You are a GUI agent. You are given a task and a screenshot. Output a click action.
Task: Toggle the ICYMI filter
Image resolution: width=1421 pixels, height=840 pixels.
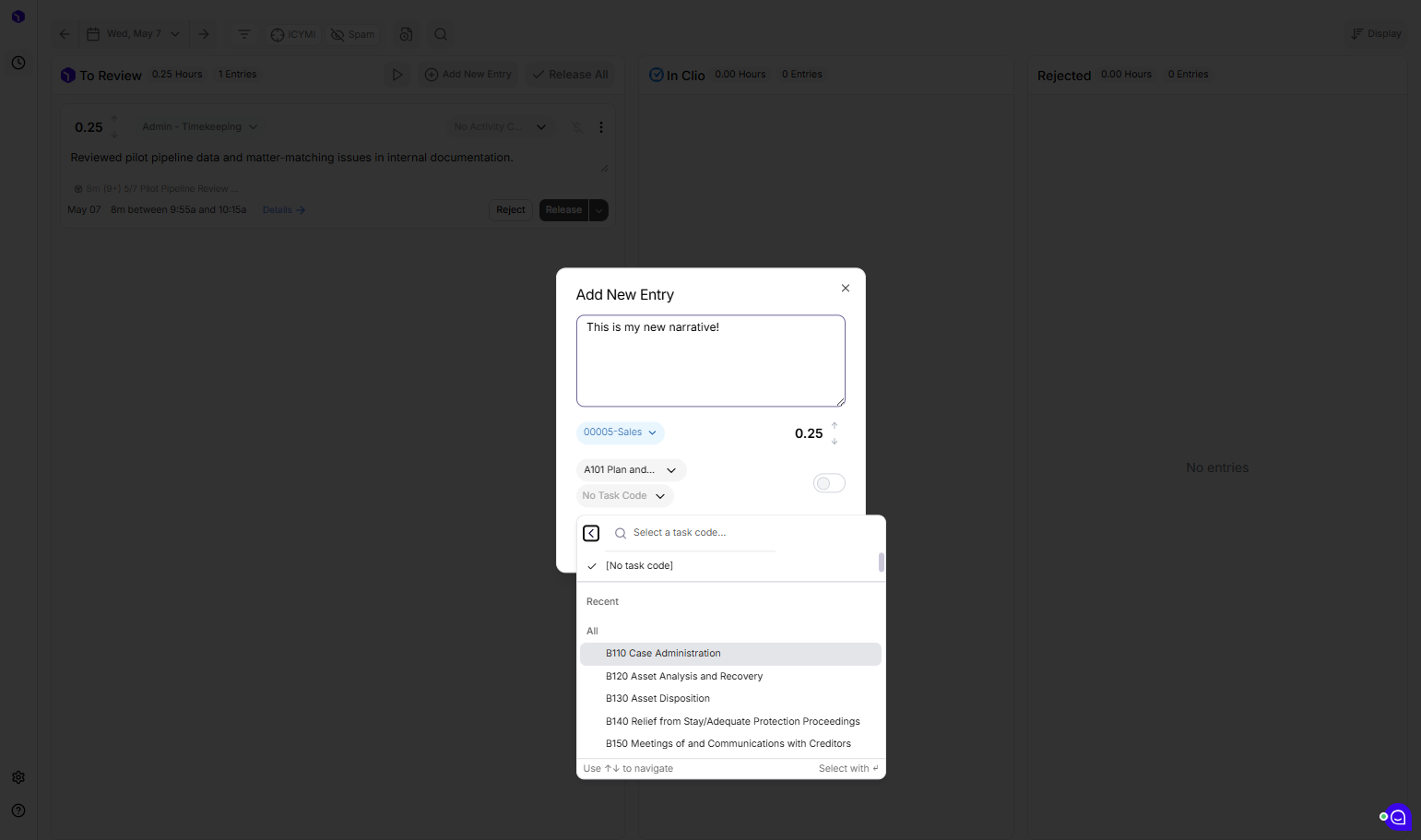[293, 34]
